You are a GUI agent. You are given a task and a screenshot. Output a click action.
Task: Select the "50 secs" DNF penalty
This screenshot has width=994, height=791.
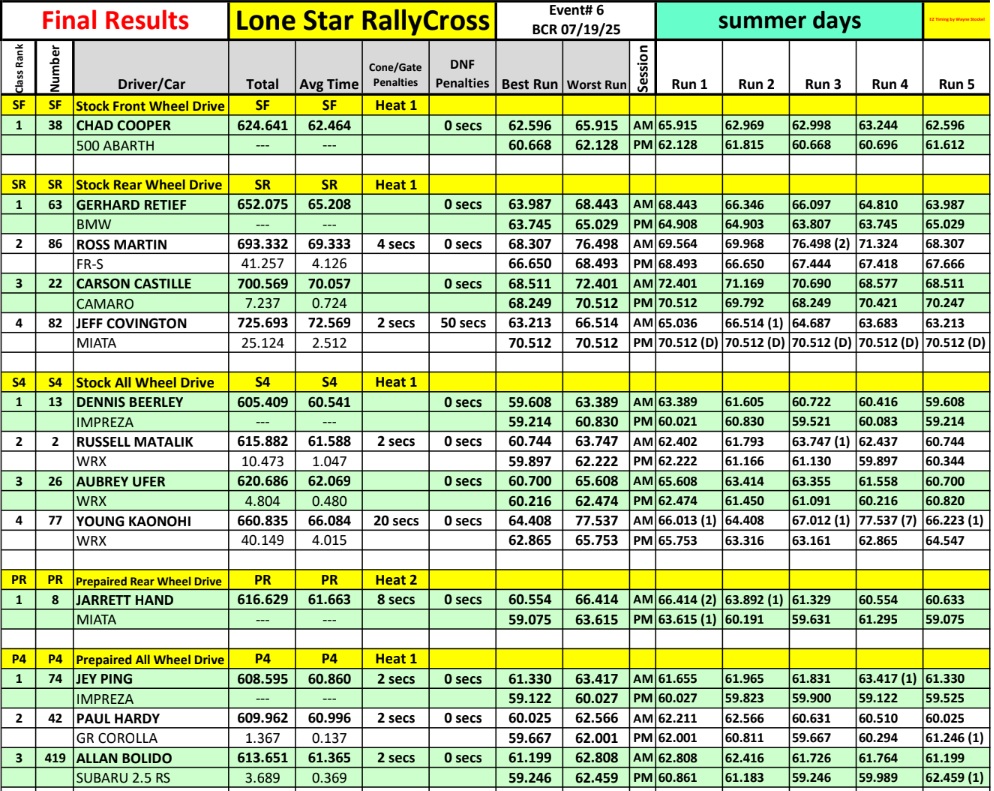coord(463,323)
